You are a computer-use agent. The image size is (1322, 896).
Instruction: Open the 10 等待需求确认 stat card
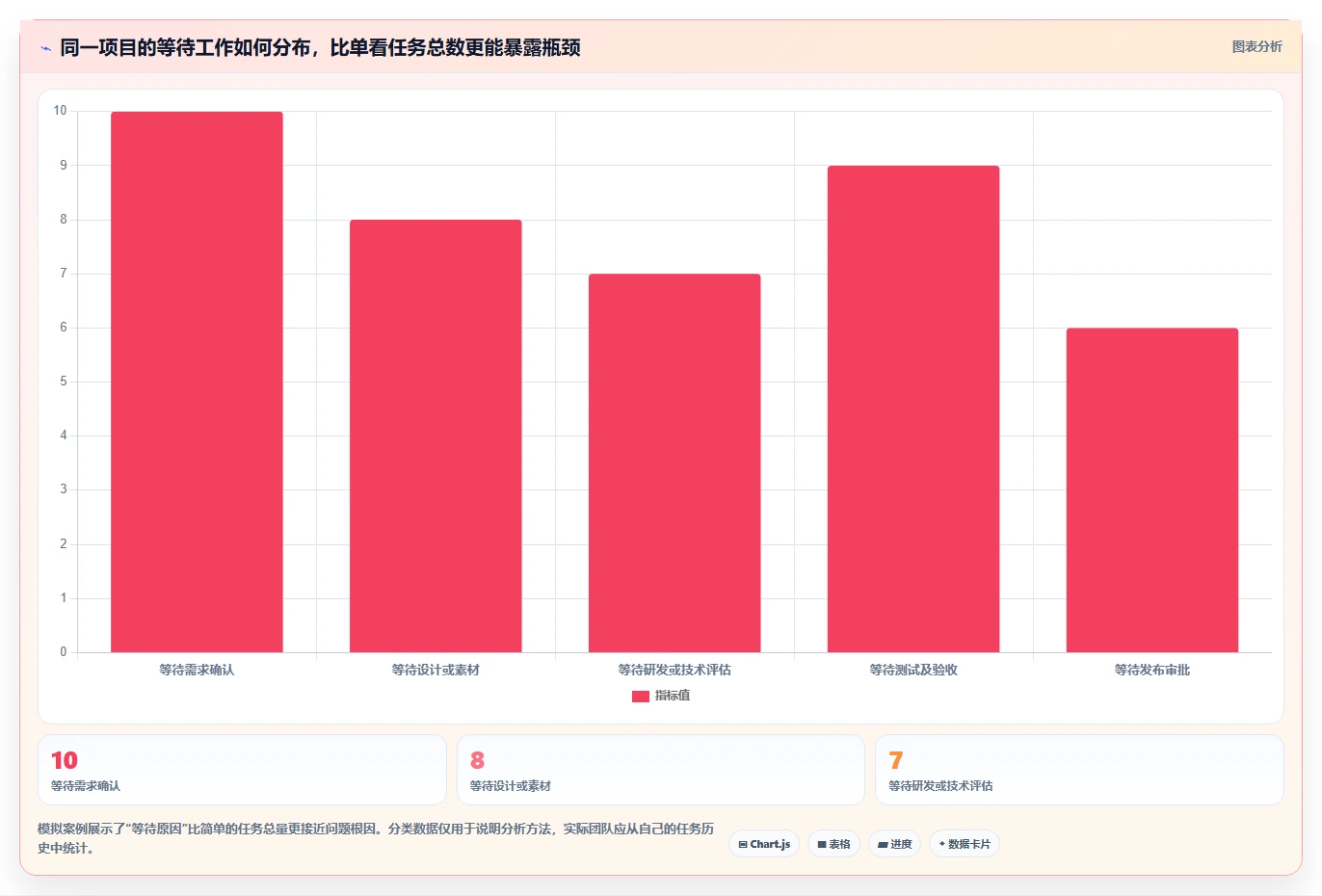pos(242,770)
